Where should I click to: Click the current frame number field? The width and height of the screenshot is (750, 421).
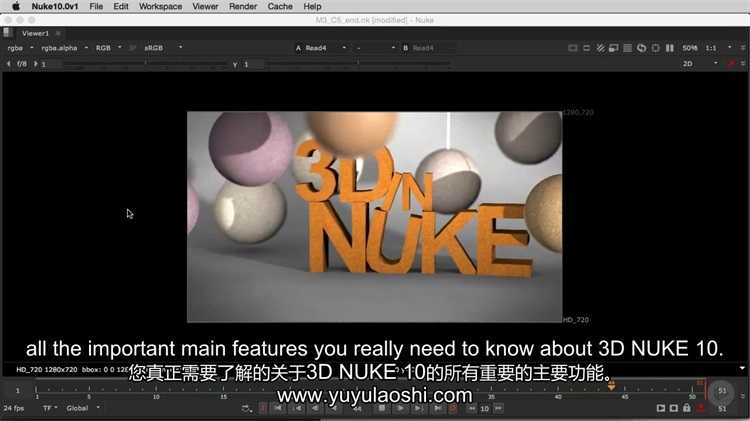tap(357, 409)
